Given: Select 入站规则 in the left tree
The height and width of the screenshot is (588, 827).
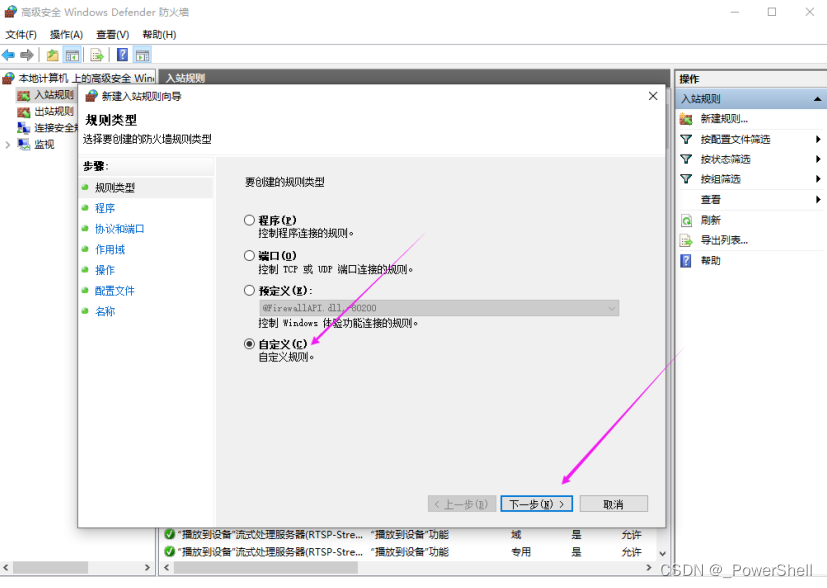Looking at the screenshot, I should point(54,95).
